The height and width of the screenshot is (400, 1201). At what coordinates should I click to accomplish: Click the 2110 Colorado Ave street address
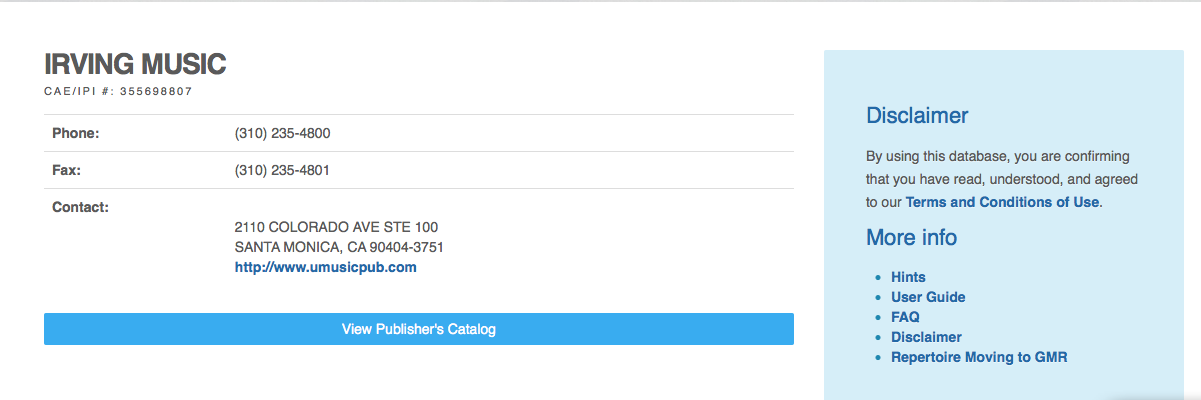point(336,227)
